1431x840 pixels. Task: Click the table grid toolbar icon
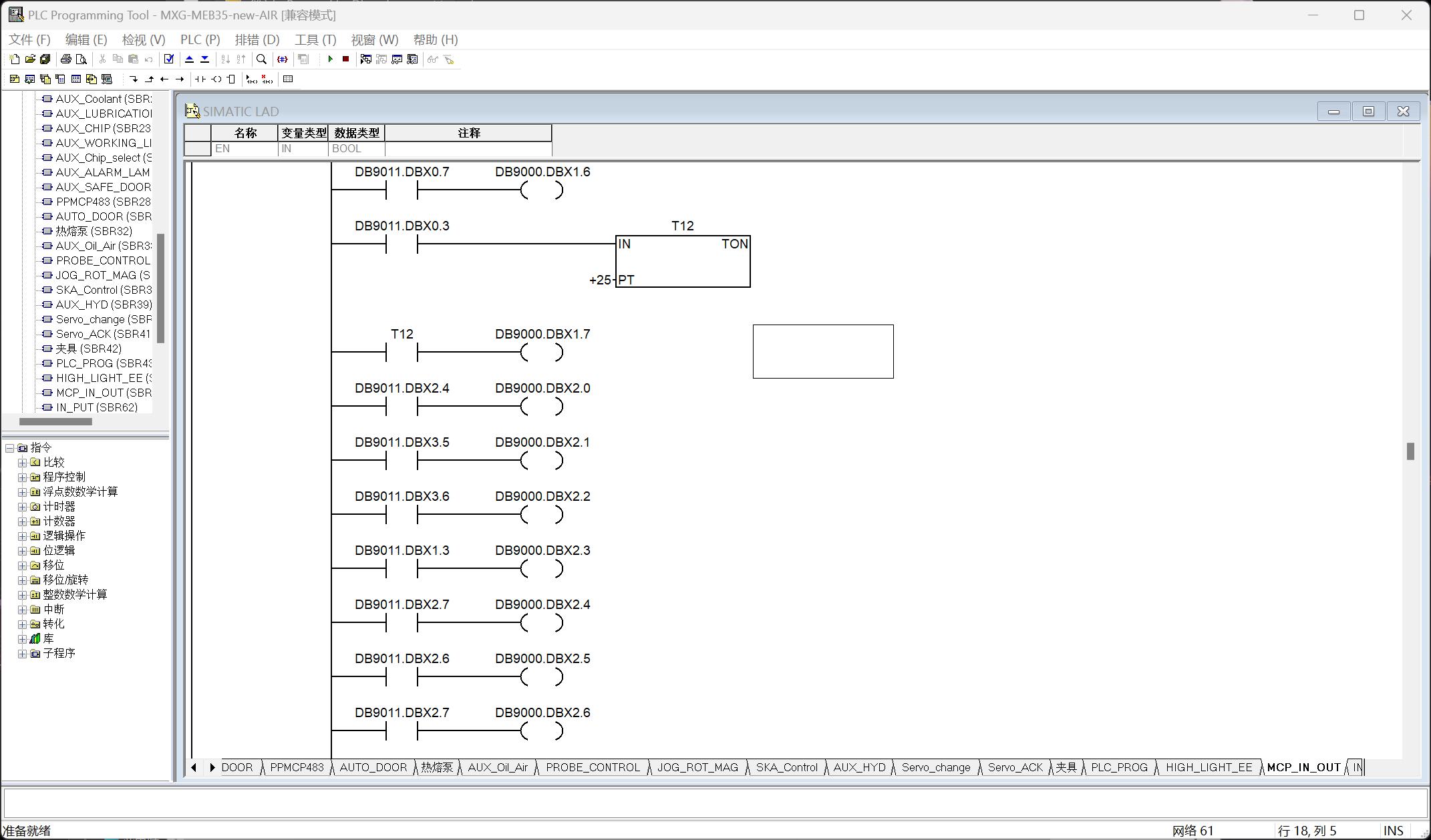click(288, 79)
